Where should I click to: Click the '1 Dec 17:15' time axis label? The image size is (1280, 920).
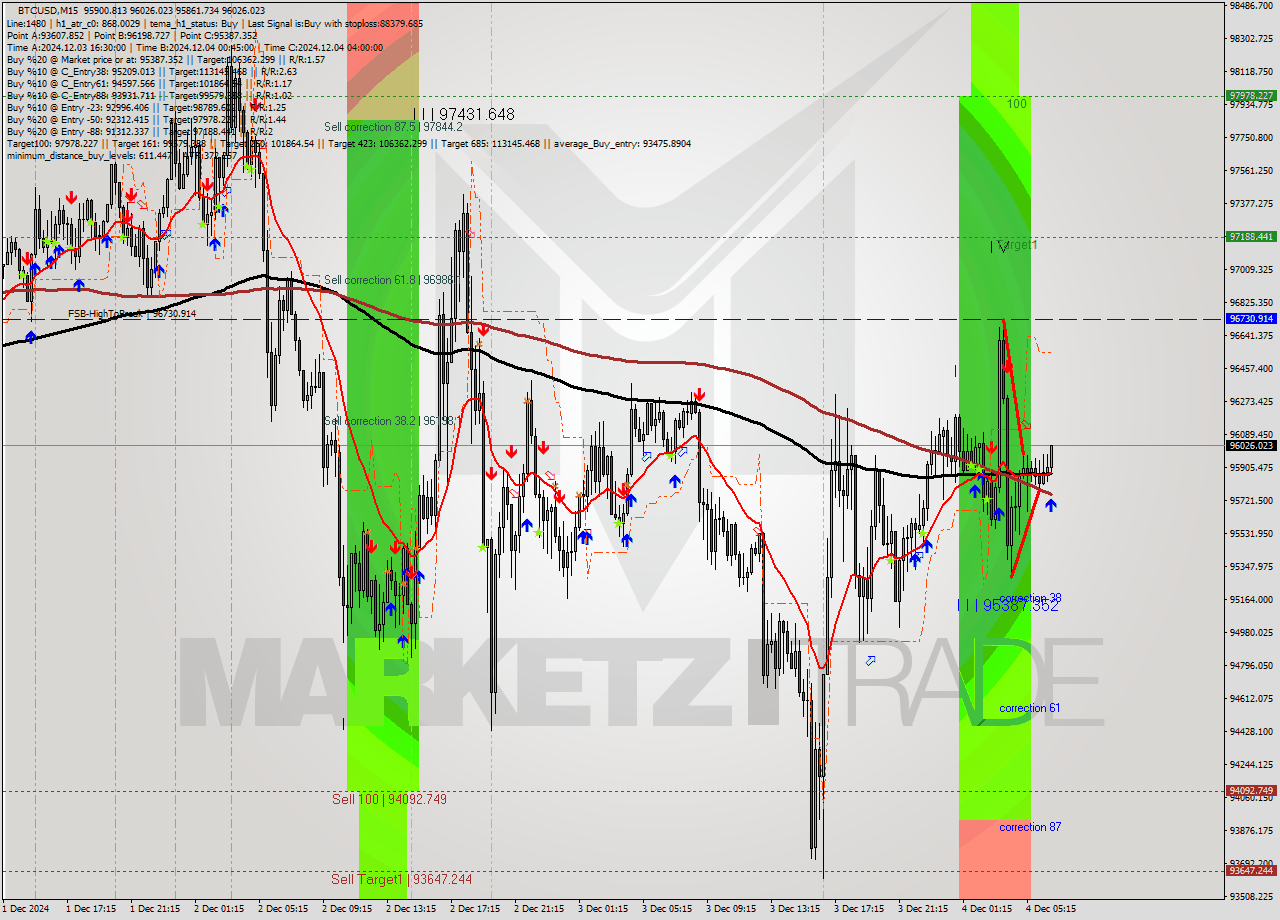[90, 909]
